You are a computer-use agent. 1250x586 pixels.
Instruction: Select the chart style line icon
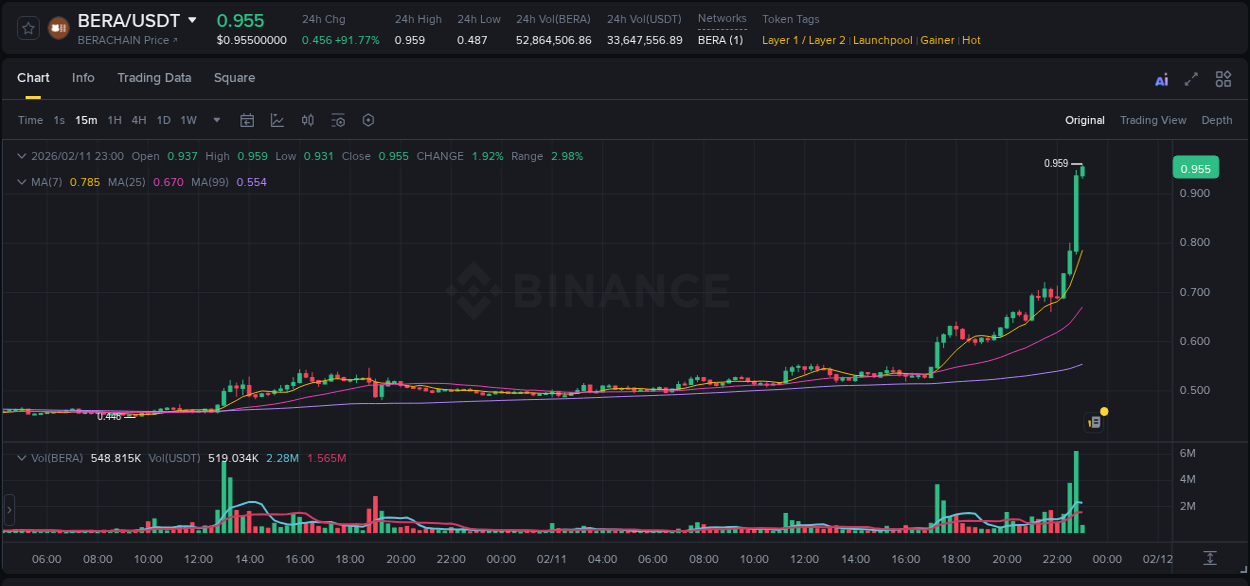[x=276, y=120]
